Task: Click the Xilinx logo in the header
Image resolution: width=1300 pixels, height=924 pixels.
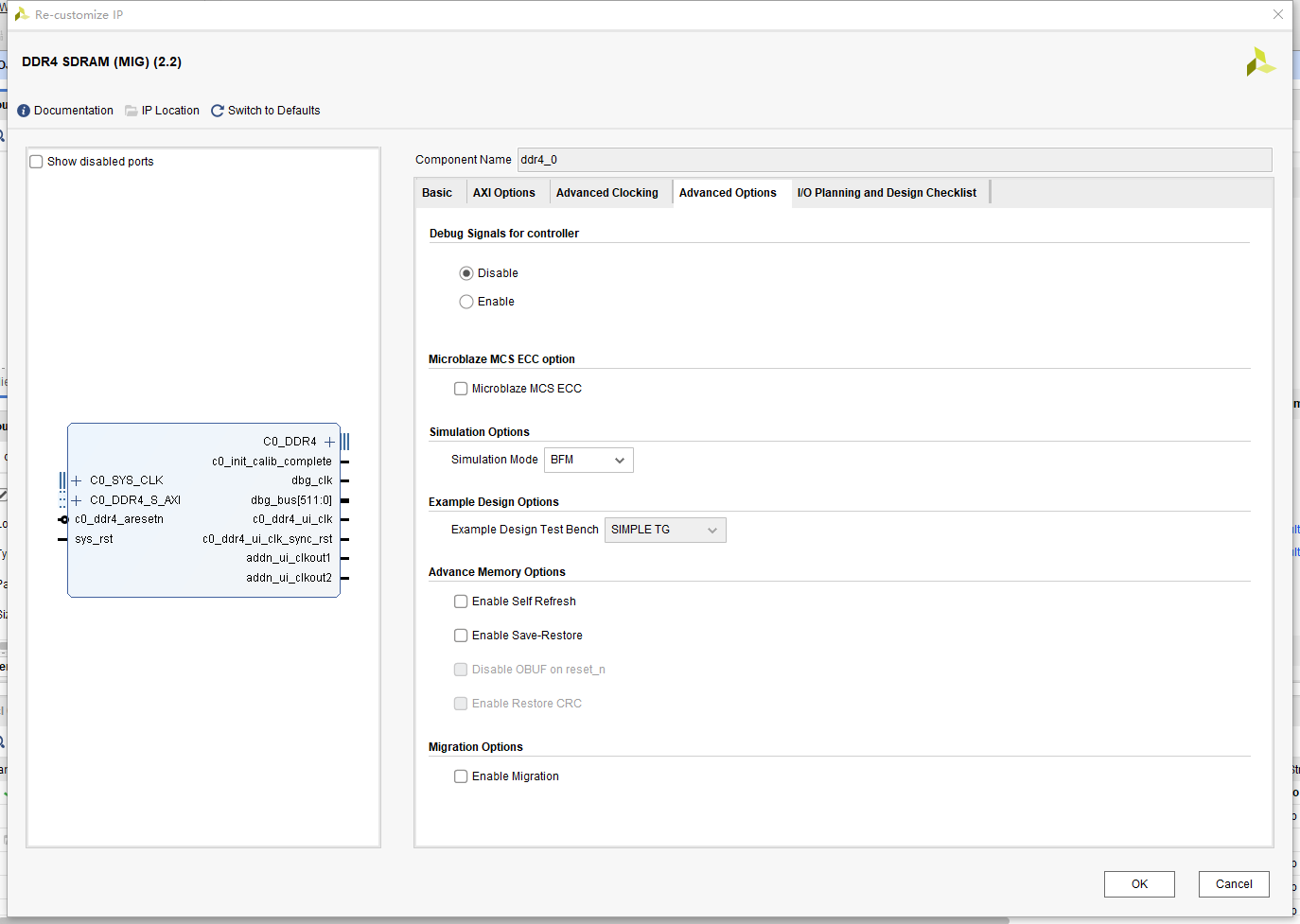Action: click(1260, 62)
